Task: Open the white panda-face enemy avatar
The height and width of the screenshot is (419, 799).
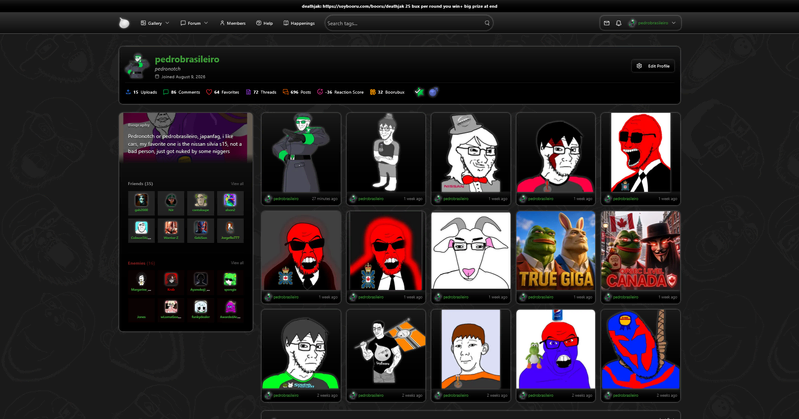Action: click(201, 307)
